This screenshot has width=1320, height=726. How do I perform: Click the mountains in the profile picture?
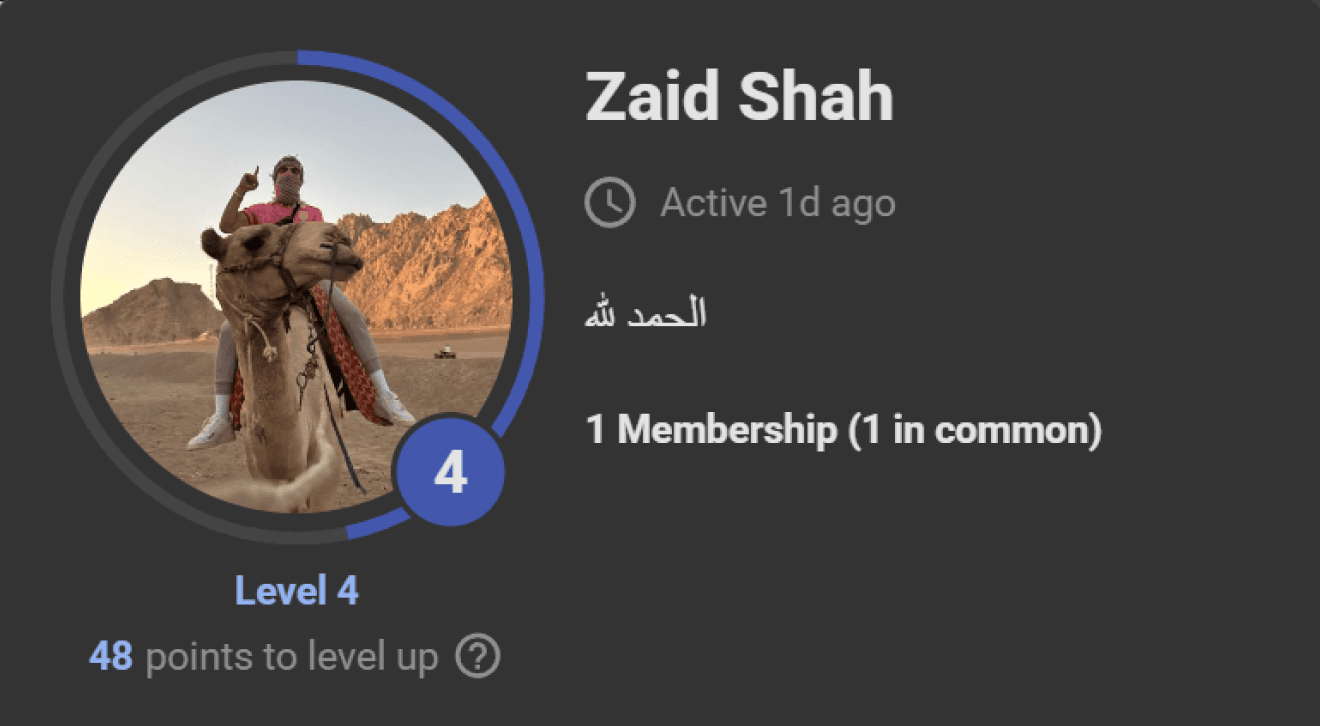click(428, 268)
